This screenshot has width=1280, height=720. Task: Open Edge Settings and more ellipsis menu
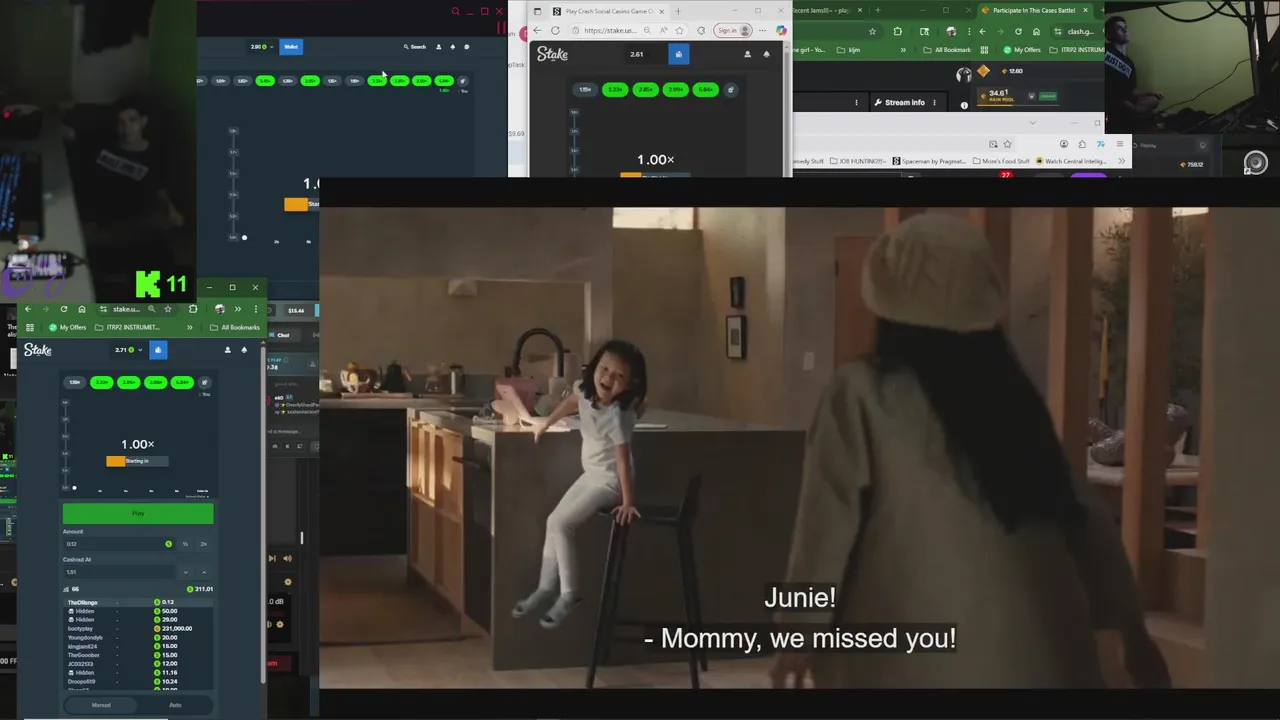tap(762, 30)
